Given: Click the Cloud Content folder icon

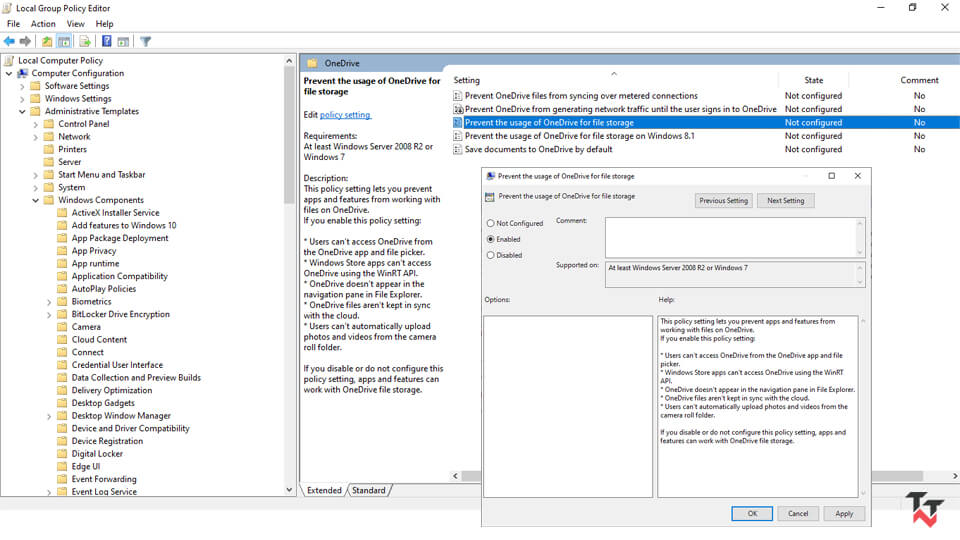Looking at the screenshot, I should point(62,339).
